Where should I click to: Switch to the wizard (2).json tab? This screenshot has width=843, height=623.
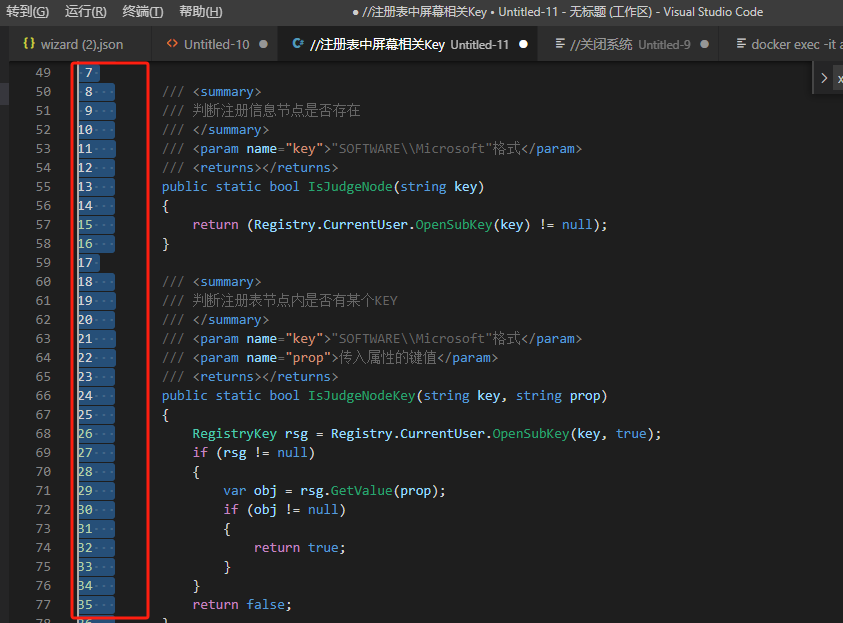[82, 44]
